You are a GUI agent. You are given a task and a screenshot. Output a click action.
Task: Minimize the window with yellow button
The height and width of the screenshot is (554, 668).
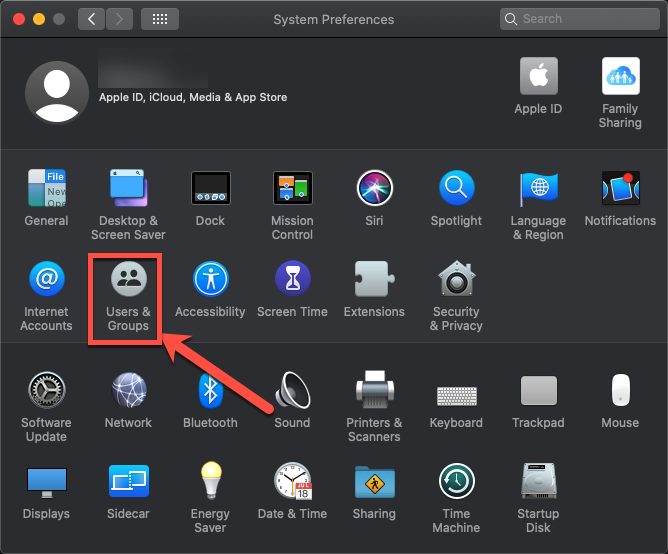point(39,19)
